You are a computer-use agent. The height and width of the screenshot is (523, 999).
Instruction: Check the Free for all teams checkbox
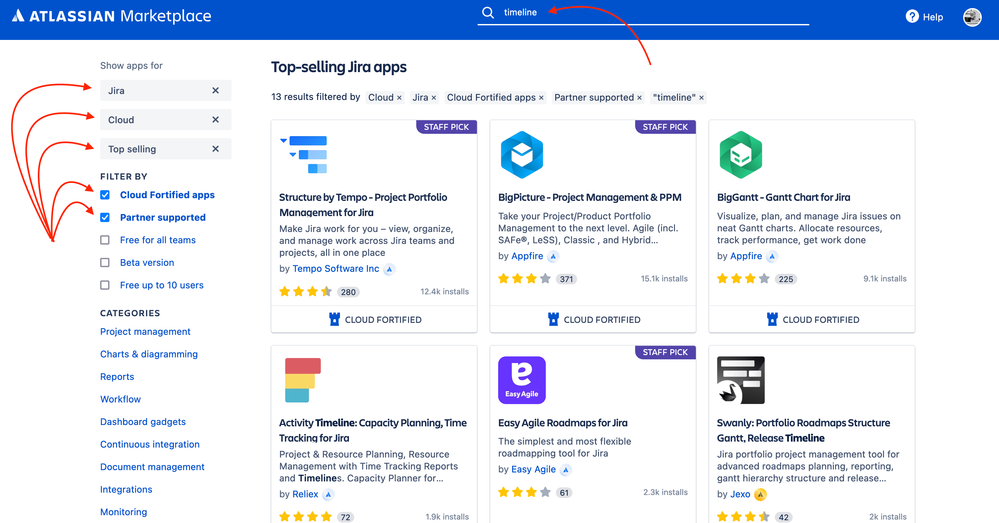click(x=105, y=240)
